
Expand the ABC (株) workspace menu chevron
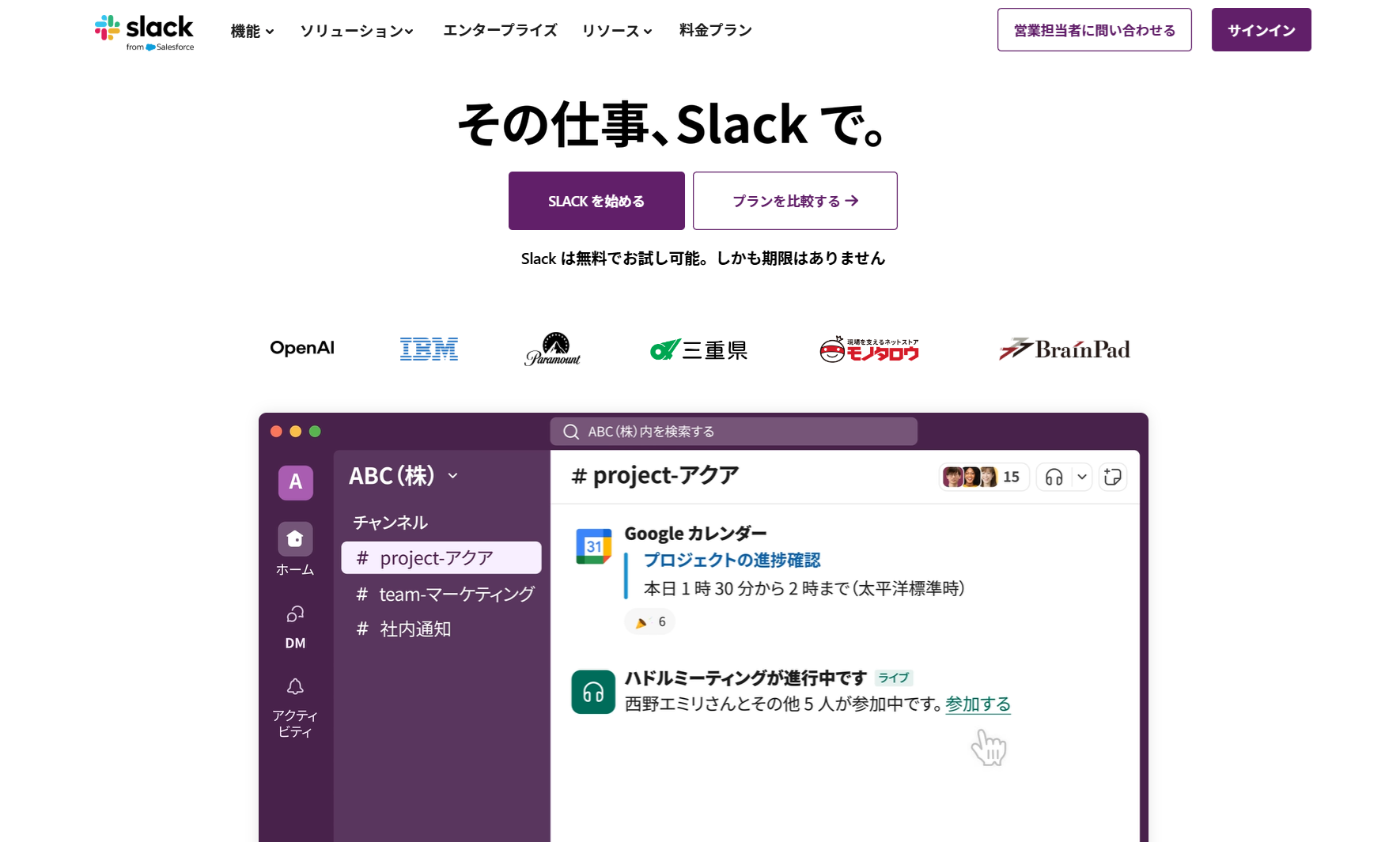pos(453,476)
